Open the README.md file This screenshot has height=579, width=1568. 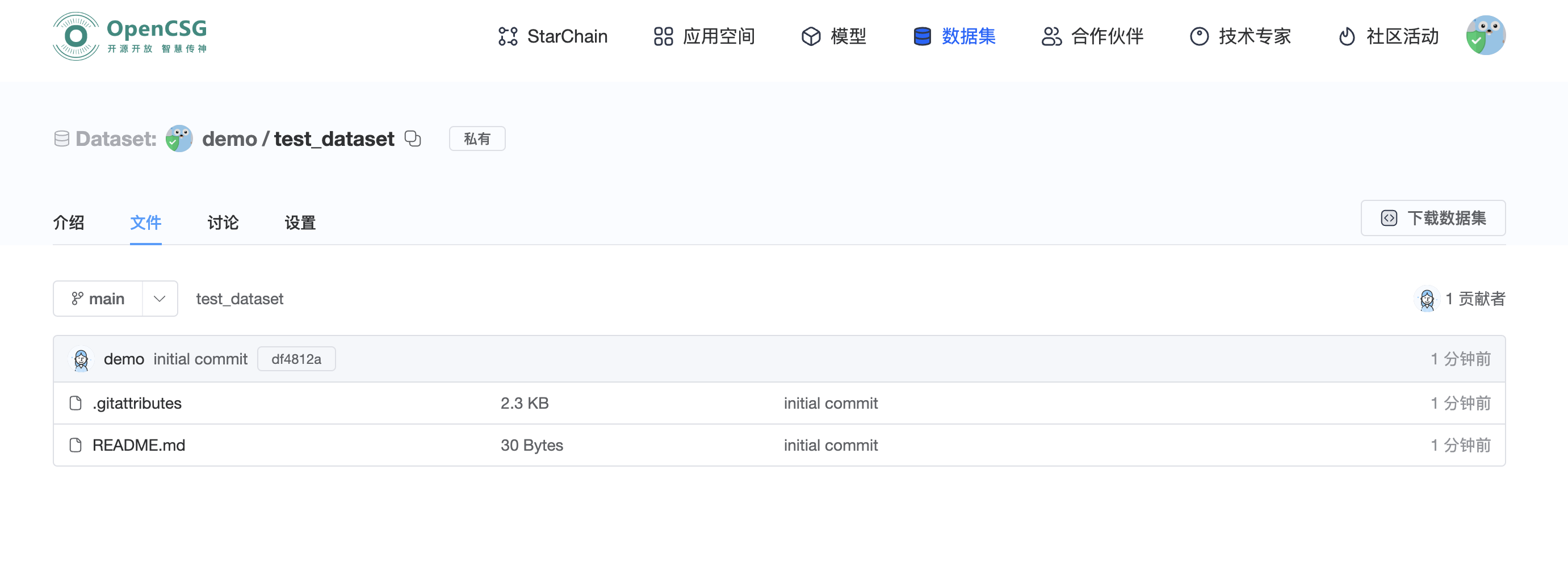[x=139, y=445]
